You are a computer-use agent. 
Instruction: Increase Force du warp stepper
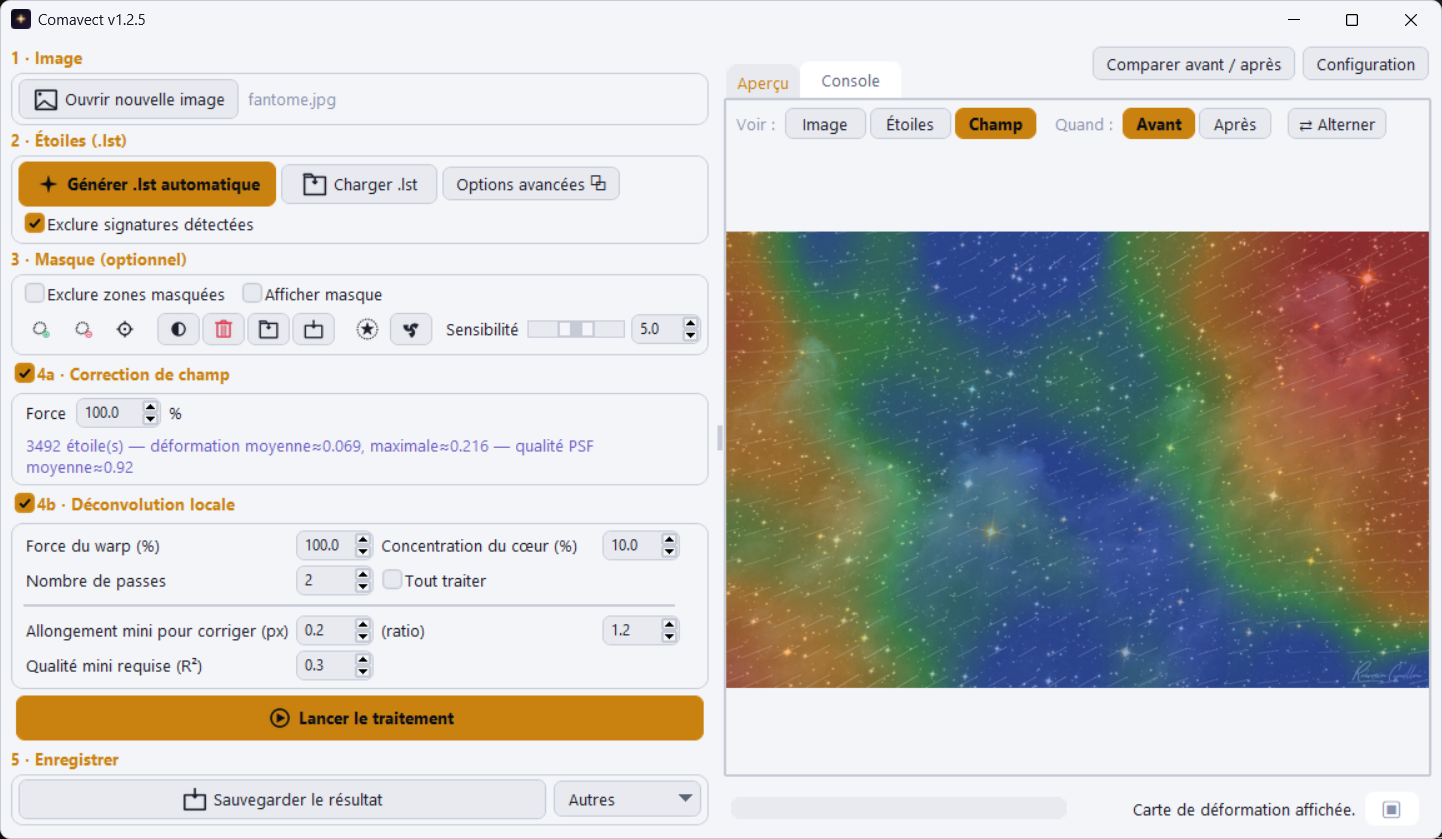(x=363, y=540)
